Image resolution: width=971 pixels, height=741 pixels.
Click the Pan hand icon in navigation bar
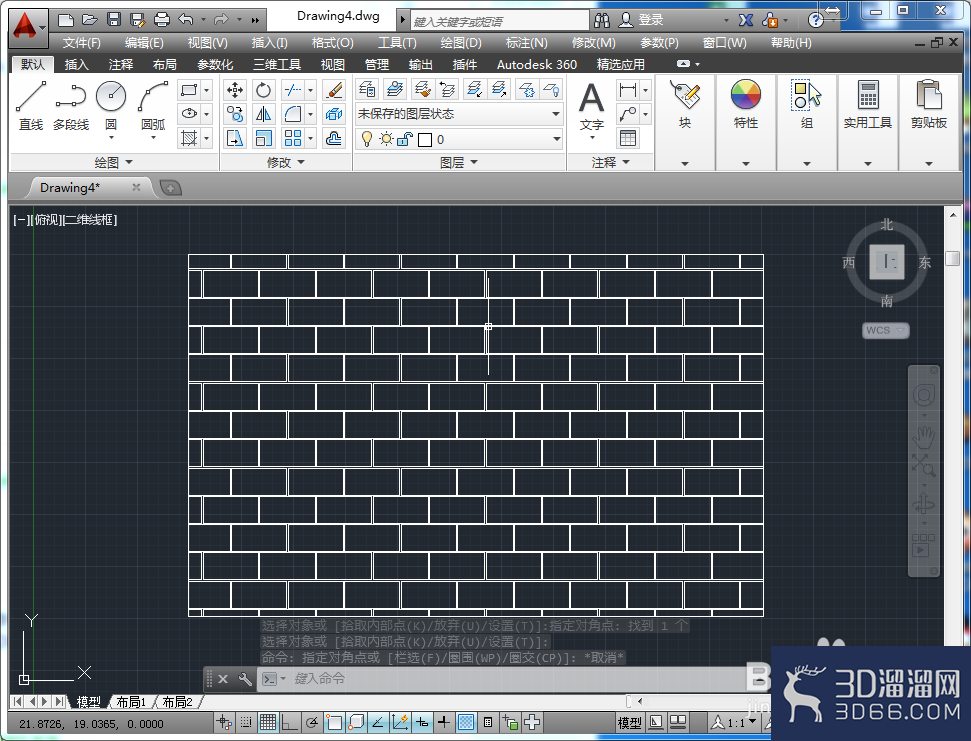[x=923, y=437]
